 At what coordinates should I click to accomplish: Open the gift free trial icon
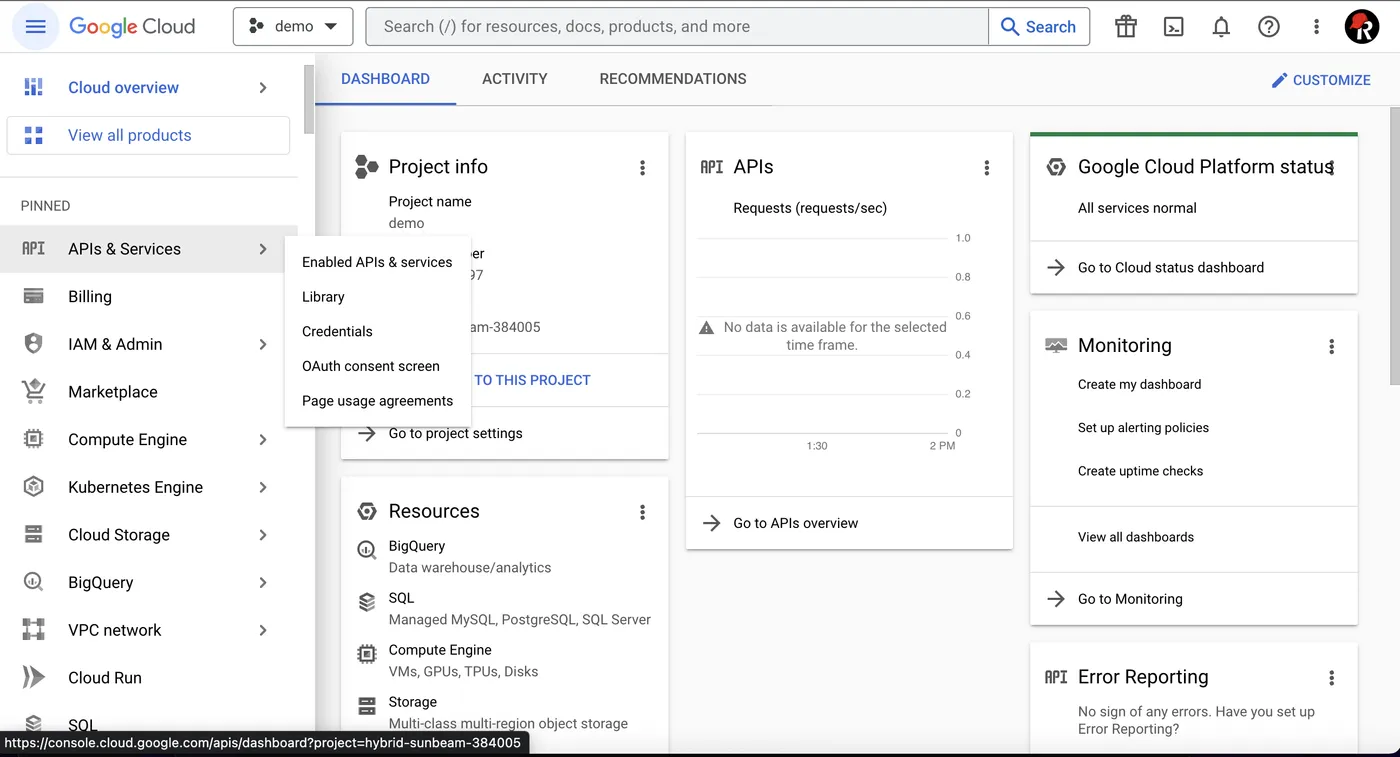pos(1126,27)
